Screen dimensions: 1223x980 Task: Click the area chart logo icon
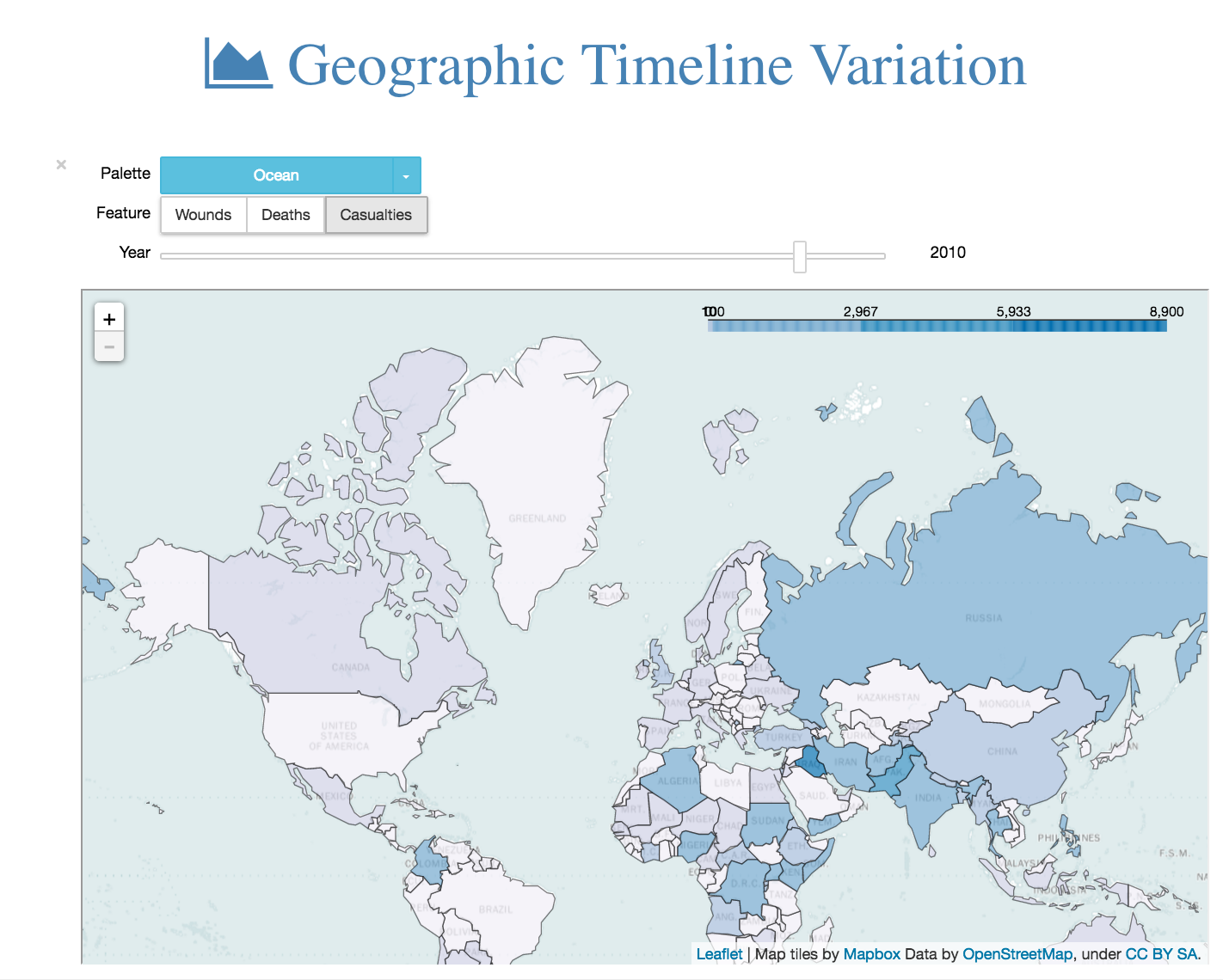pyautogui.click(x=238, y=64)
